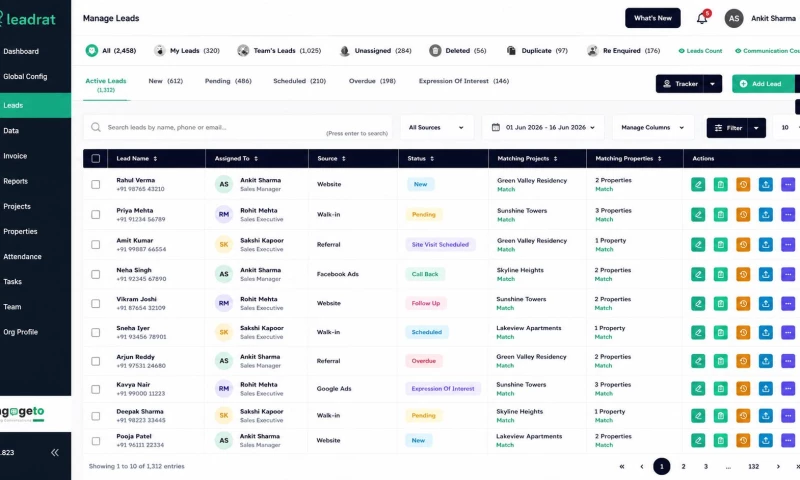Switch to the Pending tab
The image size is (800, 480).
[228, 81]
